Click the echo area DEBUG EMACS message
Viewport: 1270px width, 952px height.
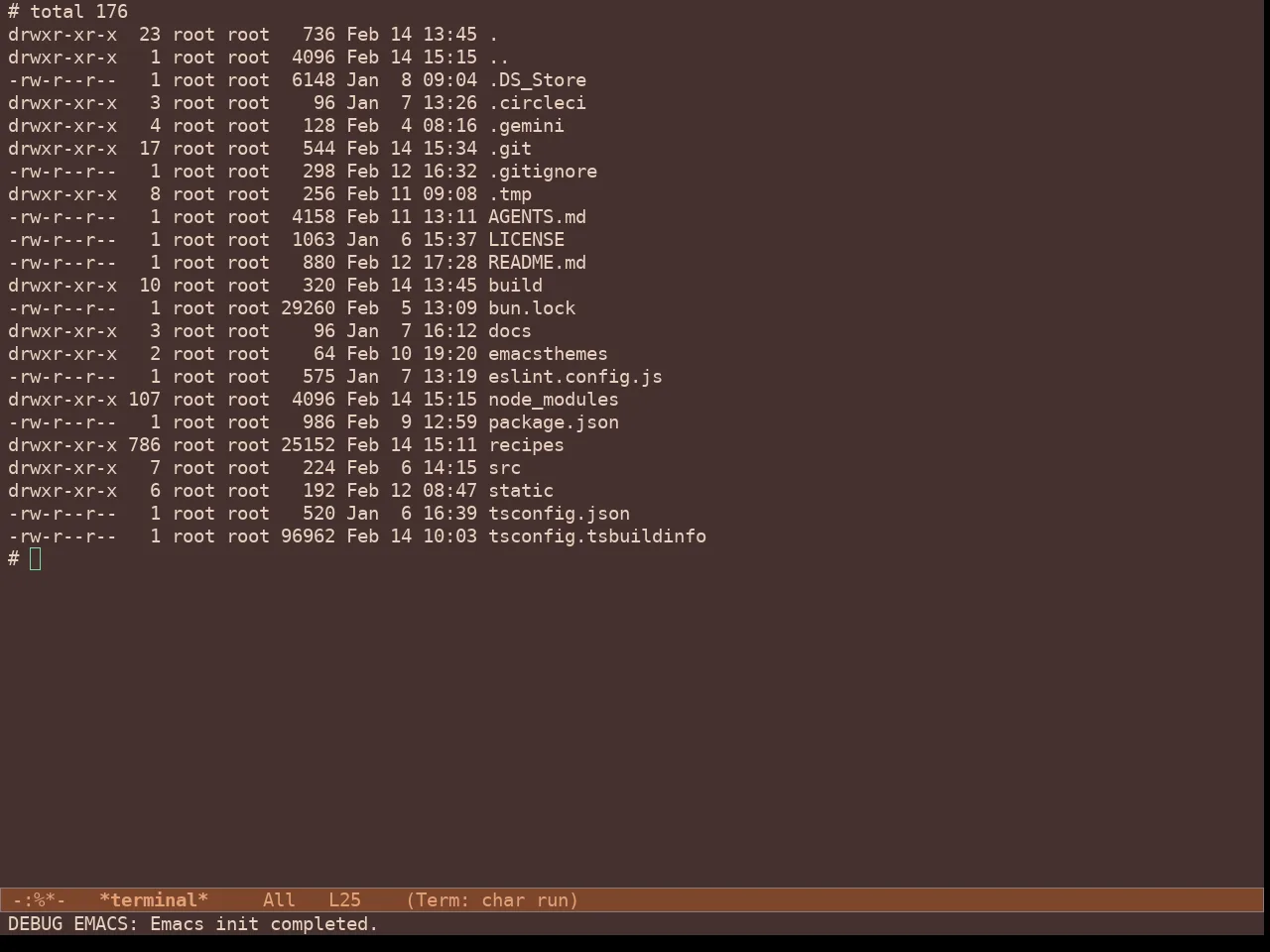coord(193,924)
